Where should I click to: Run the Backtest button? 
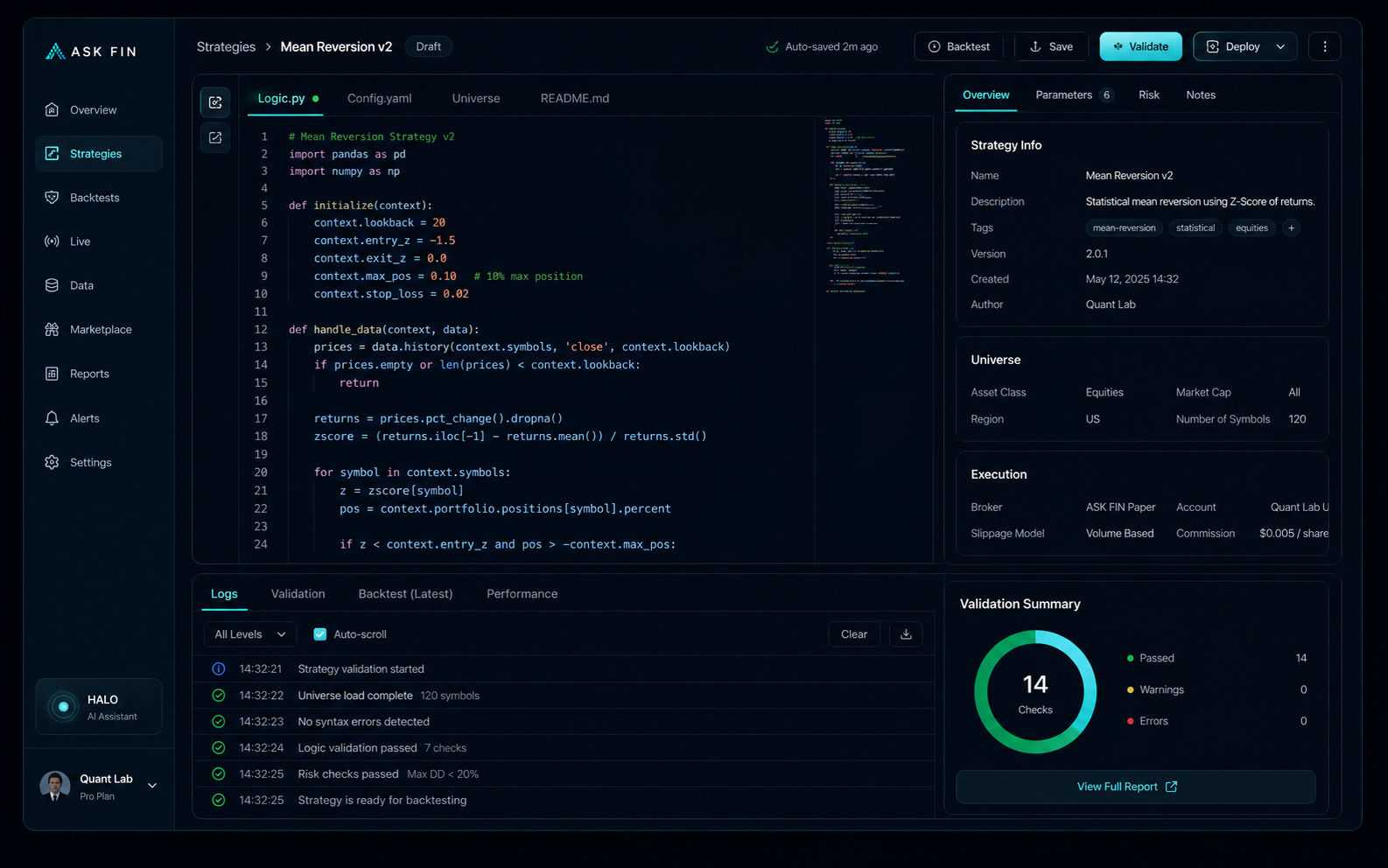[959, 47]
